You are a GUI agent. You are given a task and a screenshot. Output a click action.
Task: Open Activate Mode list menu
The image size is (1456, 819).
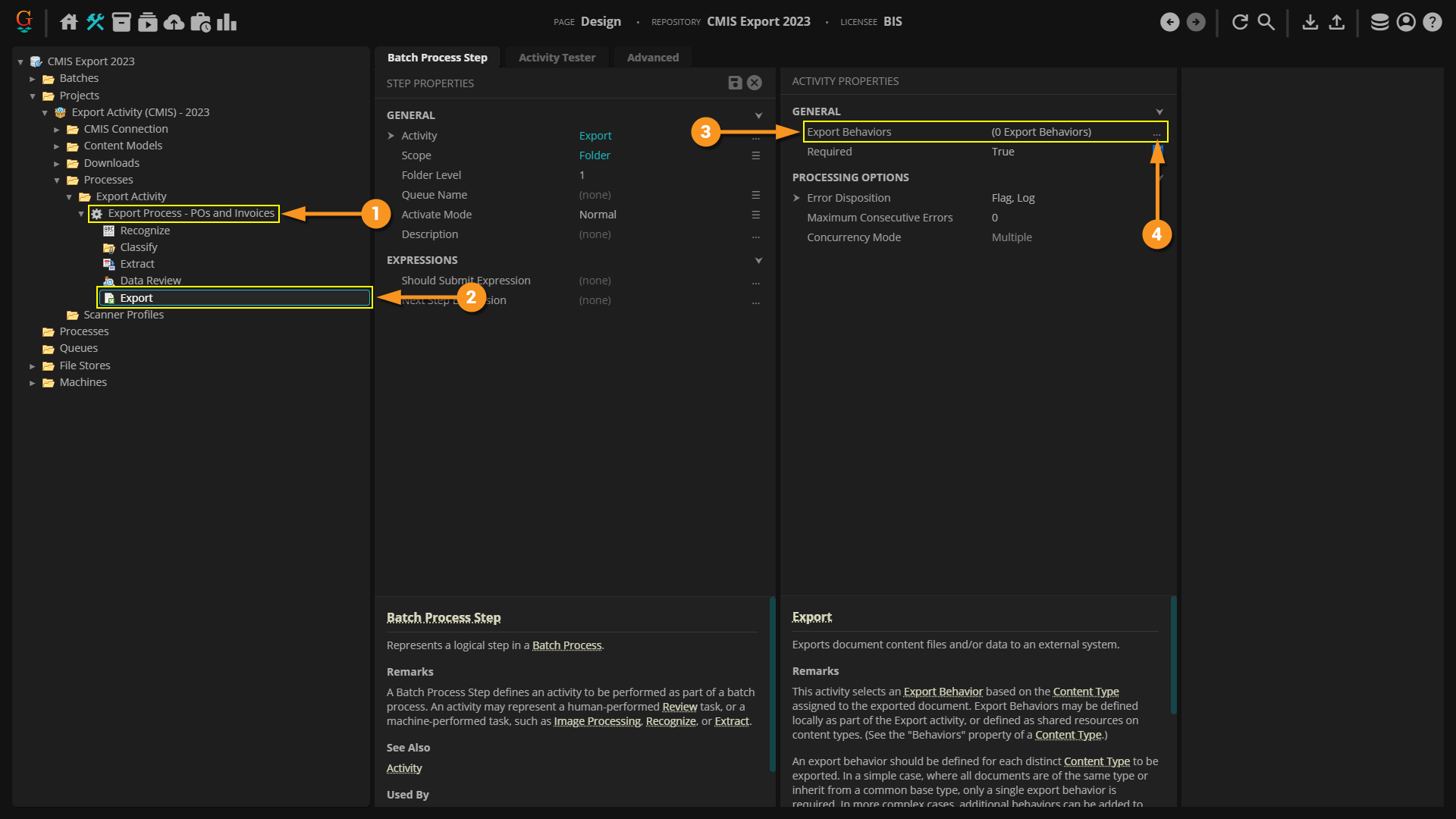click(755, 215)
